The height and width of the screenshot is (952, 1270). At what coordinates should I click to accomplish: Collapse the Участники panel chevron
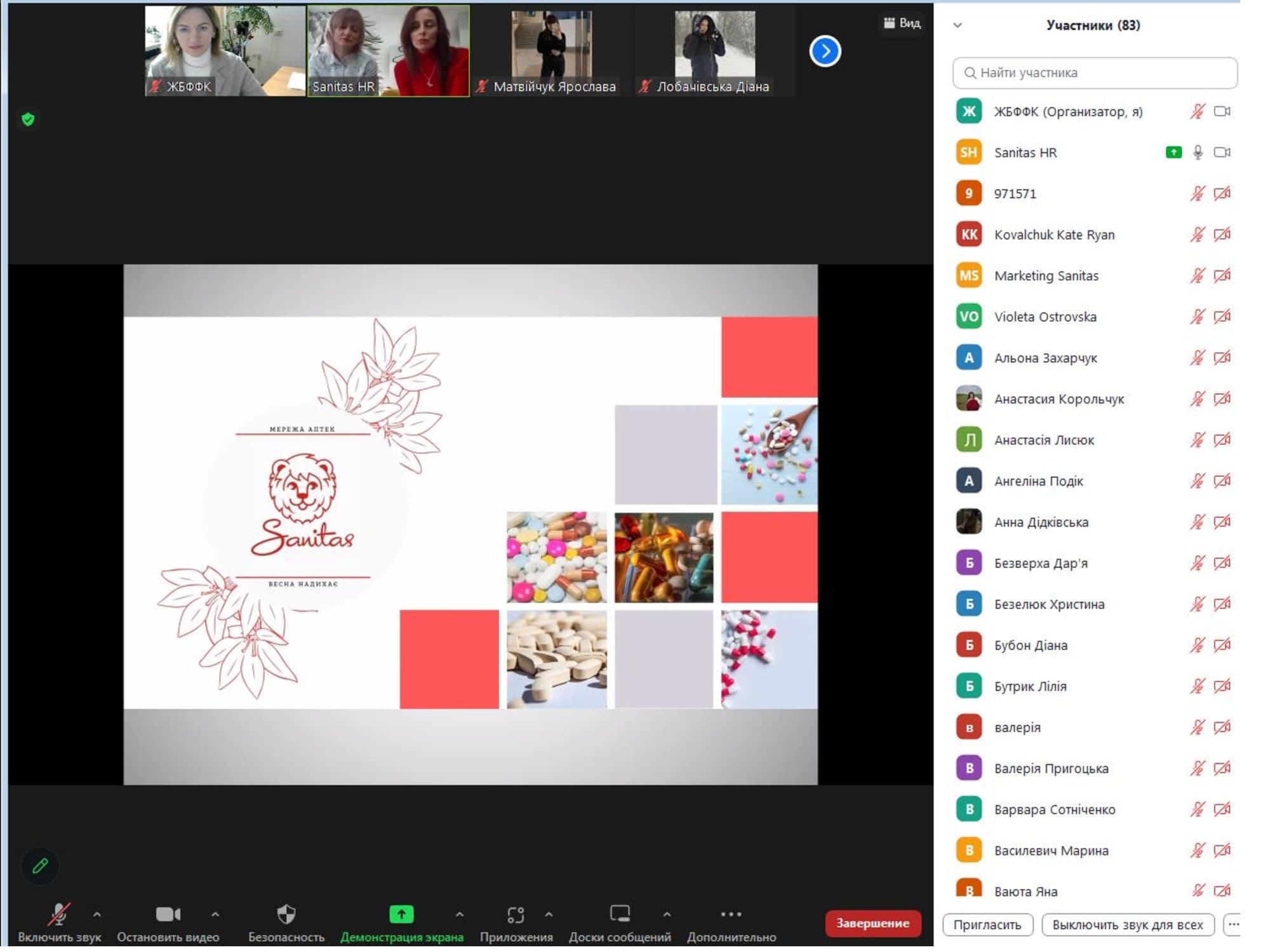pyautogui.click(x=958, y=25)
